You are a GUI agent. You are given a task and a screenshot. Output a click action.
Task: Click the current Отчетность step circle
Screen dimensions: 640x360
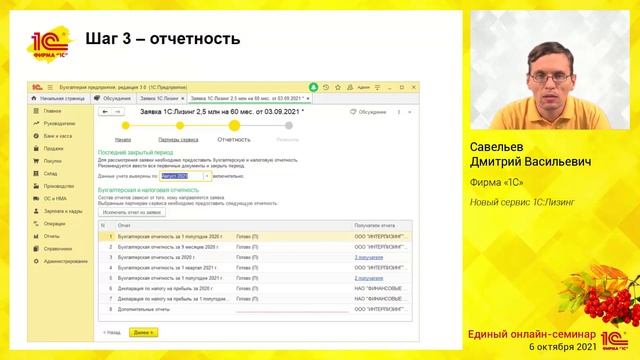click(234, 126)
